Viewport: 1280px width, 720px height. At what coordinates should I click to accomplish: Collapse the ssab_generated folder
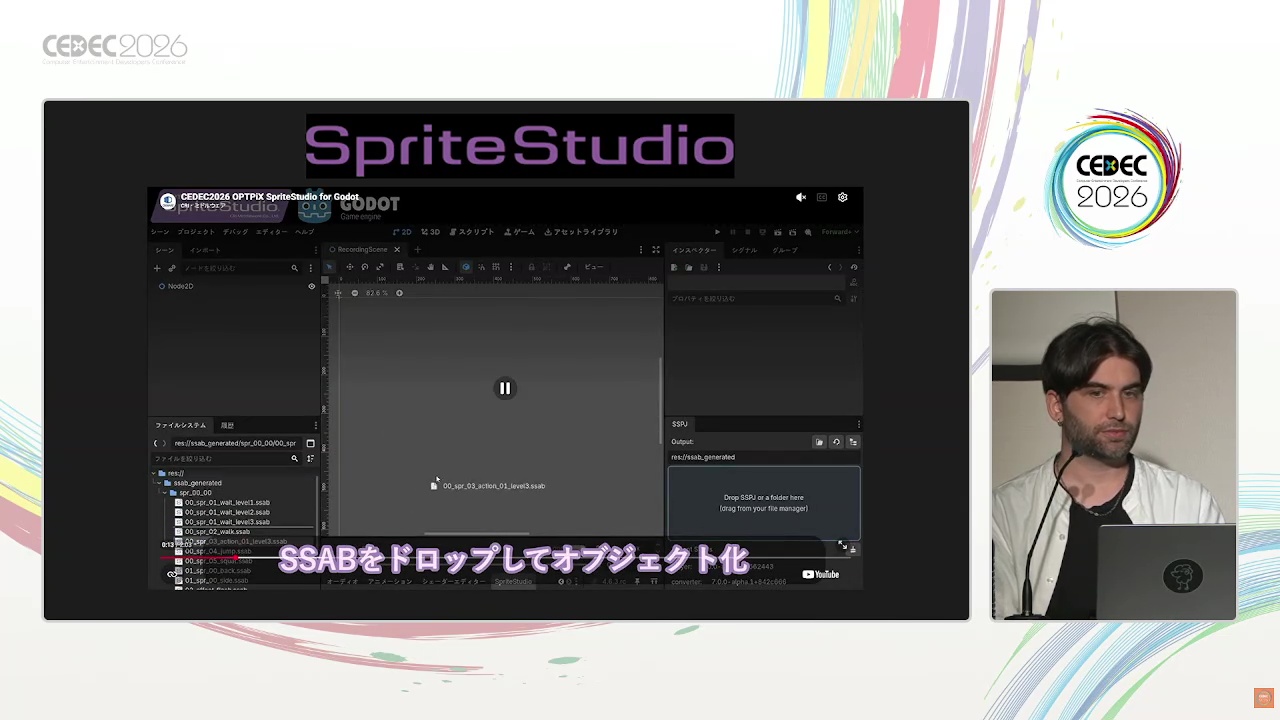point(158,483)
